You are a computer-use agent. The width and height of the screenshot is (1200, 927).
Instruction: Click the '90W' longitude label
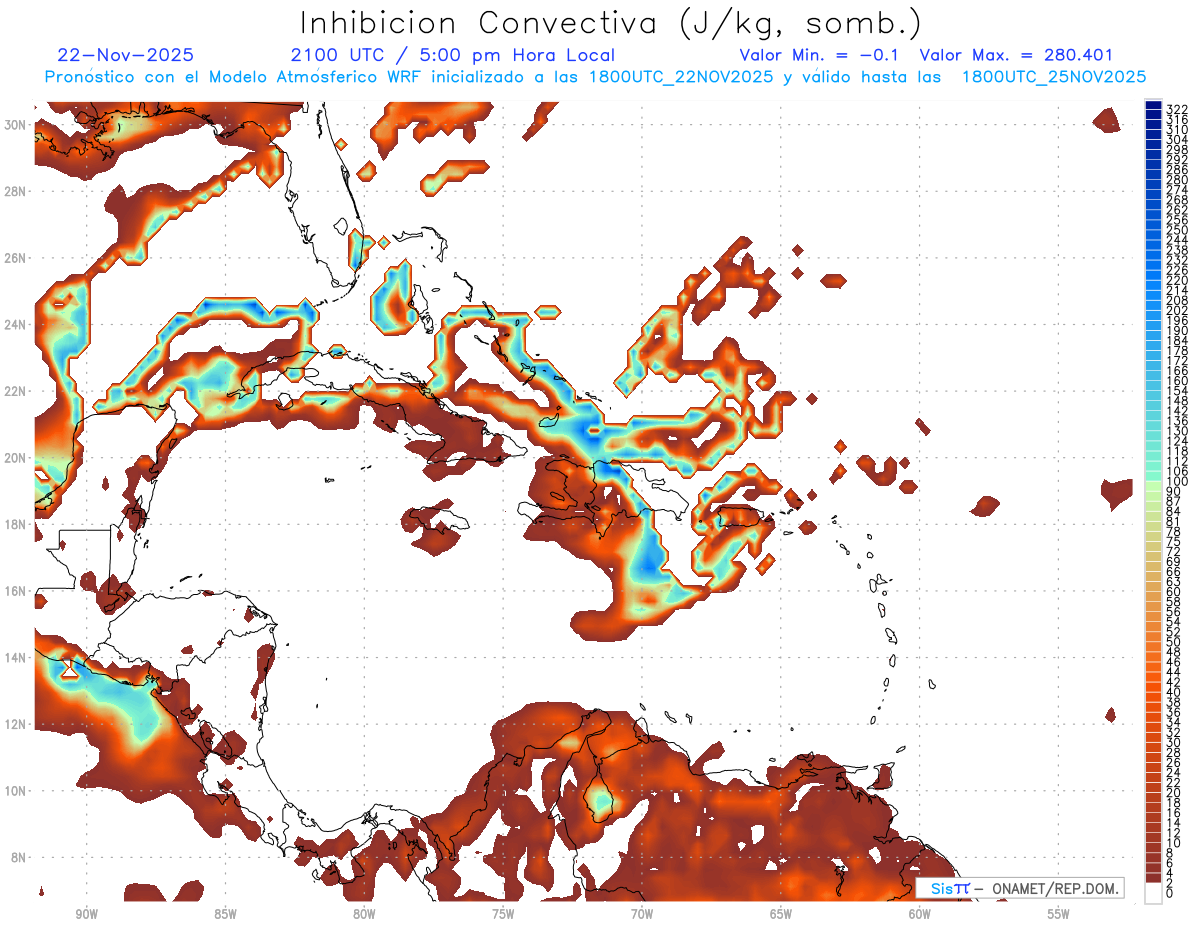pos(86,914)
